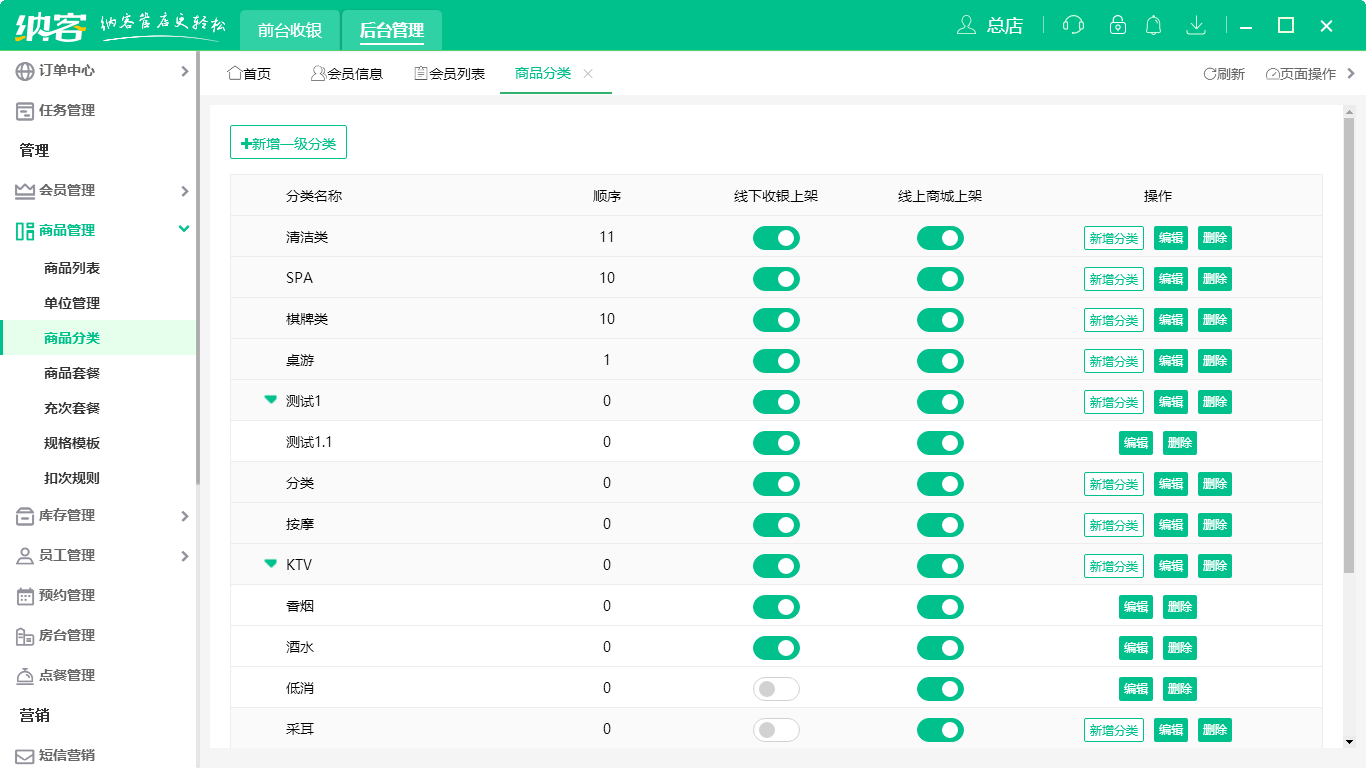Click the 员工管理 person icon
The image size is (1366, 768).
tap(25, 556)
